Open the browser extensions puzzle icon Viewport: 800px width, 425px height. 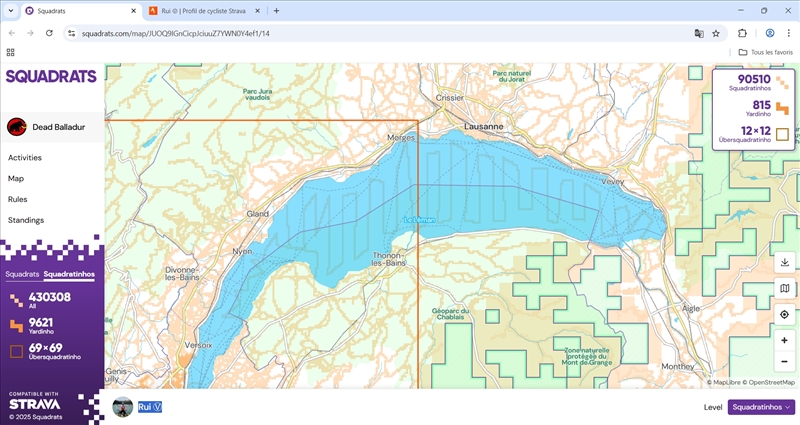[743, 33]
